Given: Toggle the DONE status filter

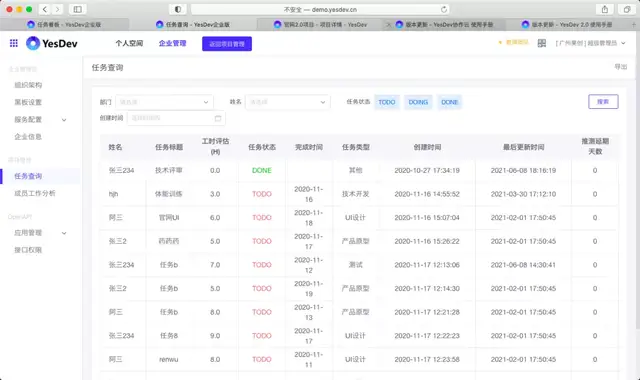Looking at the screenshot, I should (449, 102).
